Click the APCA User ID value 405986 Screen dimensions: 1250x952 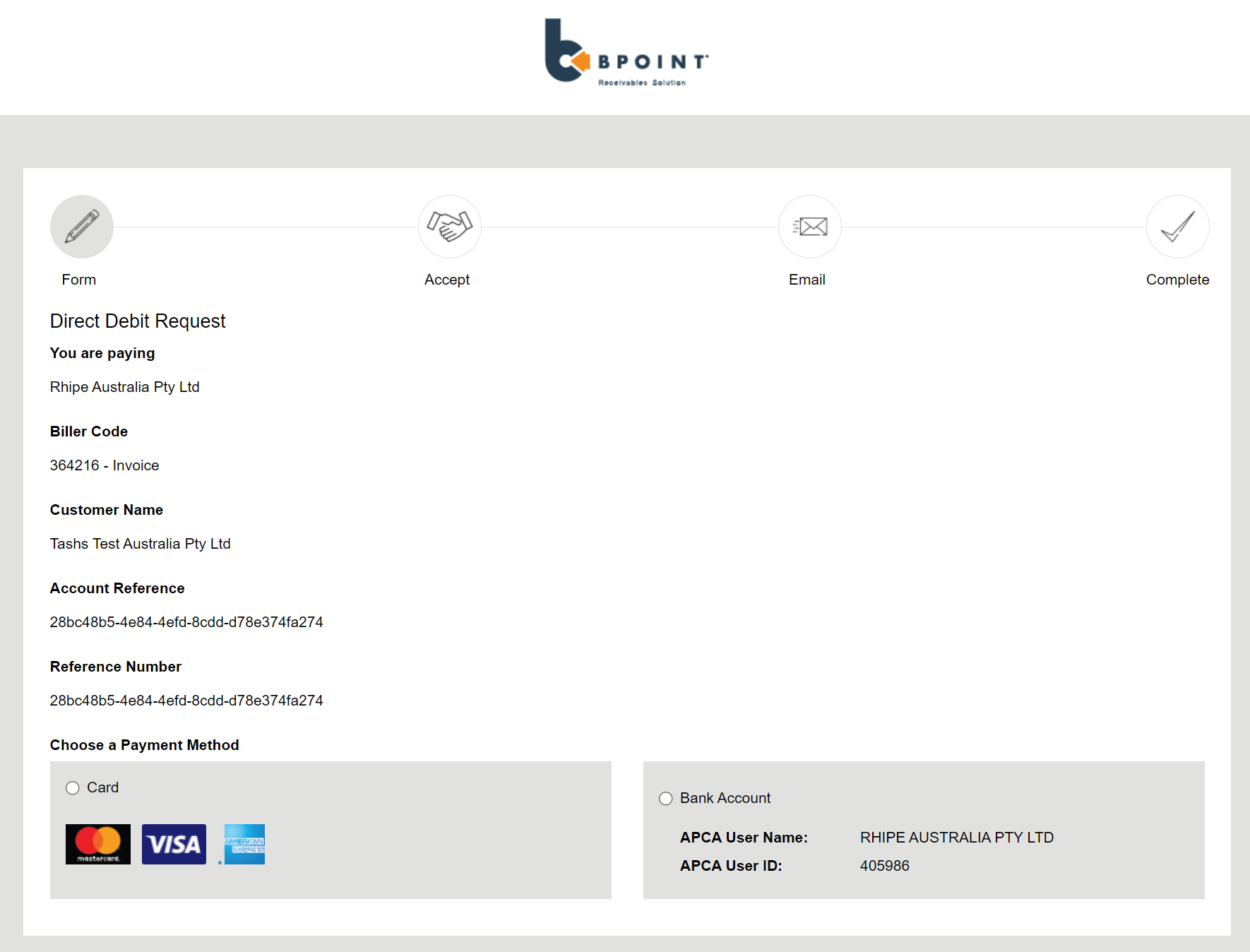coord(885,866)
